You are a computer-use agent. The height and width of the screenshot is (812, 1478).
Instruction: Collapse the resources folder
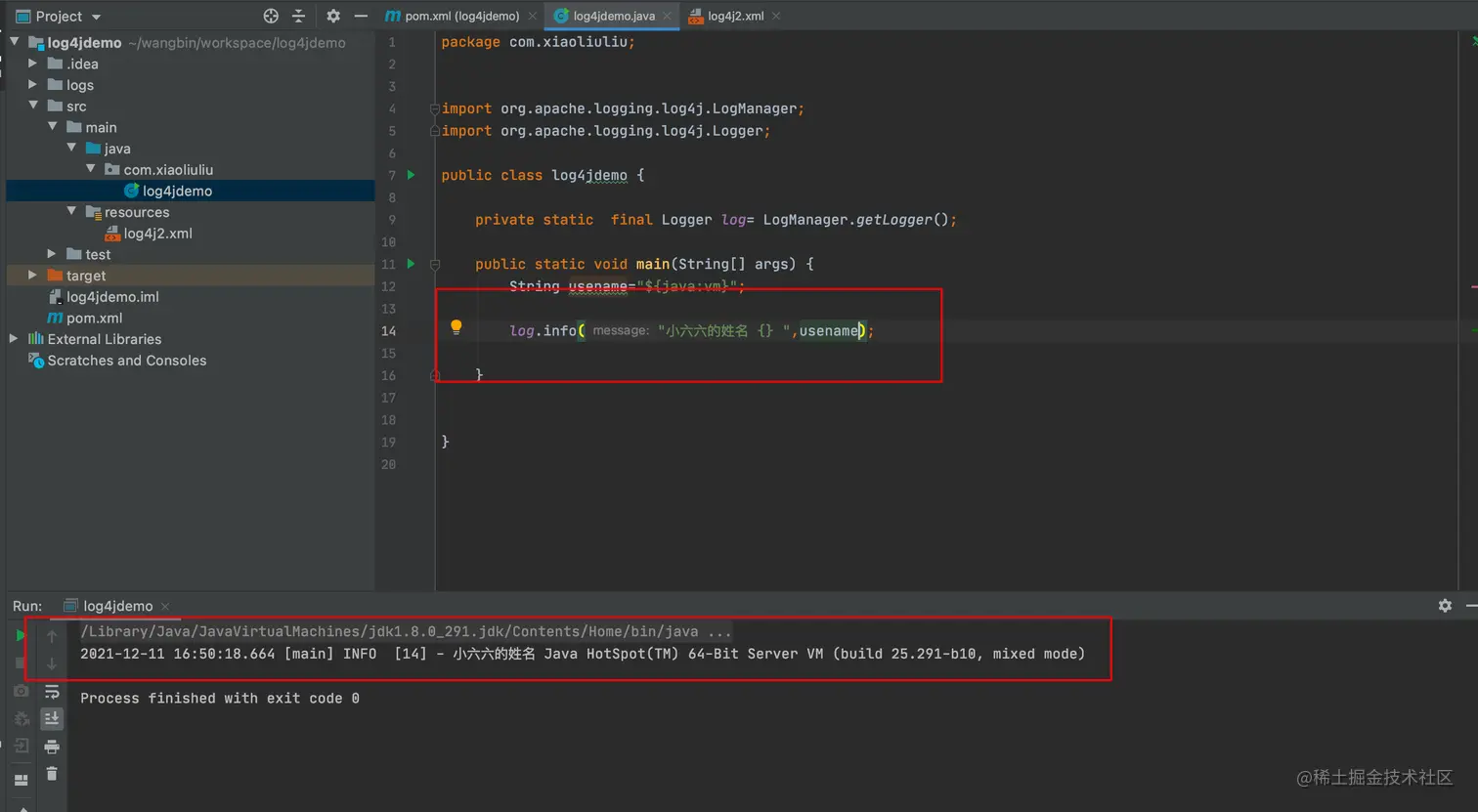pyautogui.click(x=71, y=212)
